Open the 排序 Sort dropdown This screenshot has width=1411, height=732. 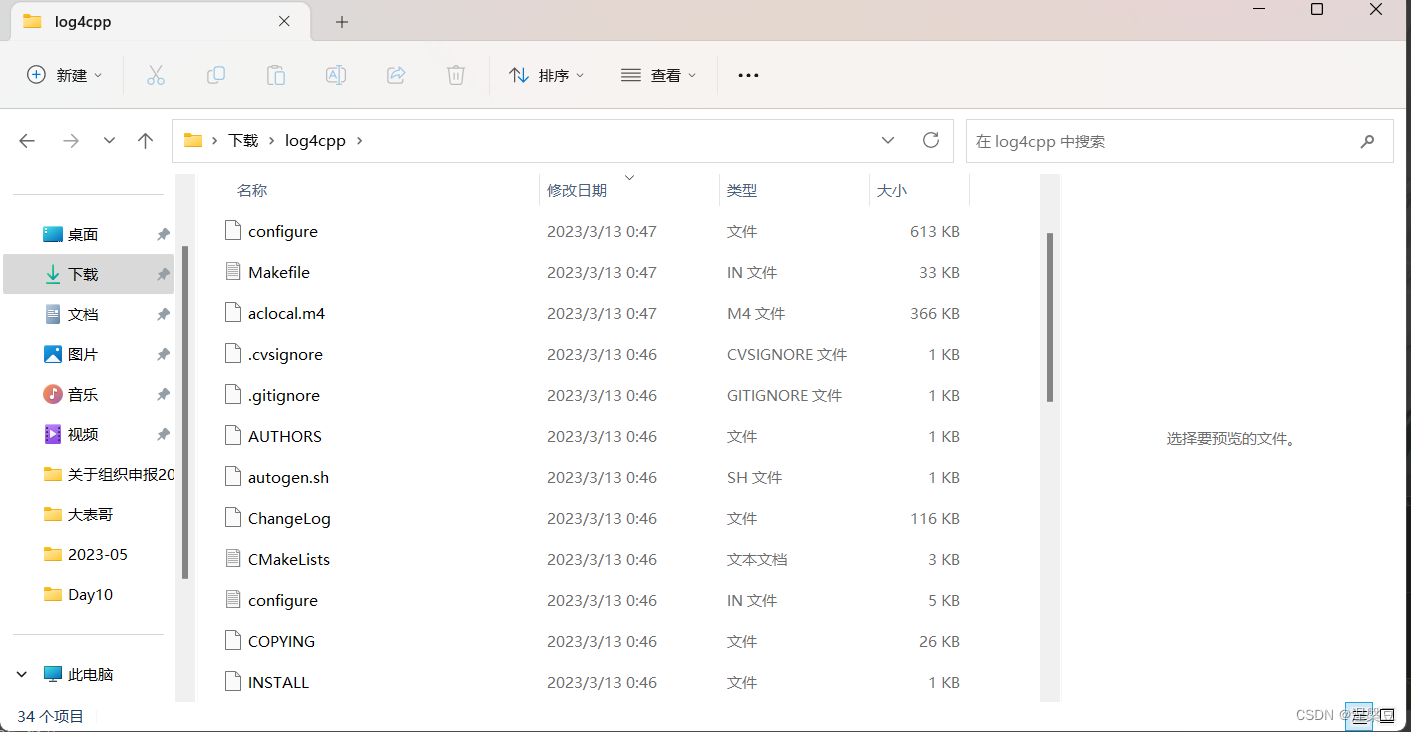point(546,75)
